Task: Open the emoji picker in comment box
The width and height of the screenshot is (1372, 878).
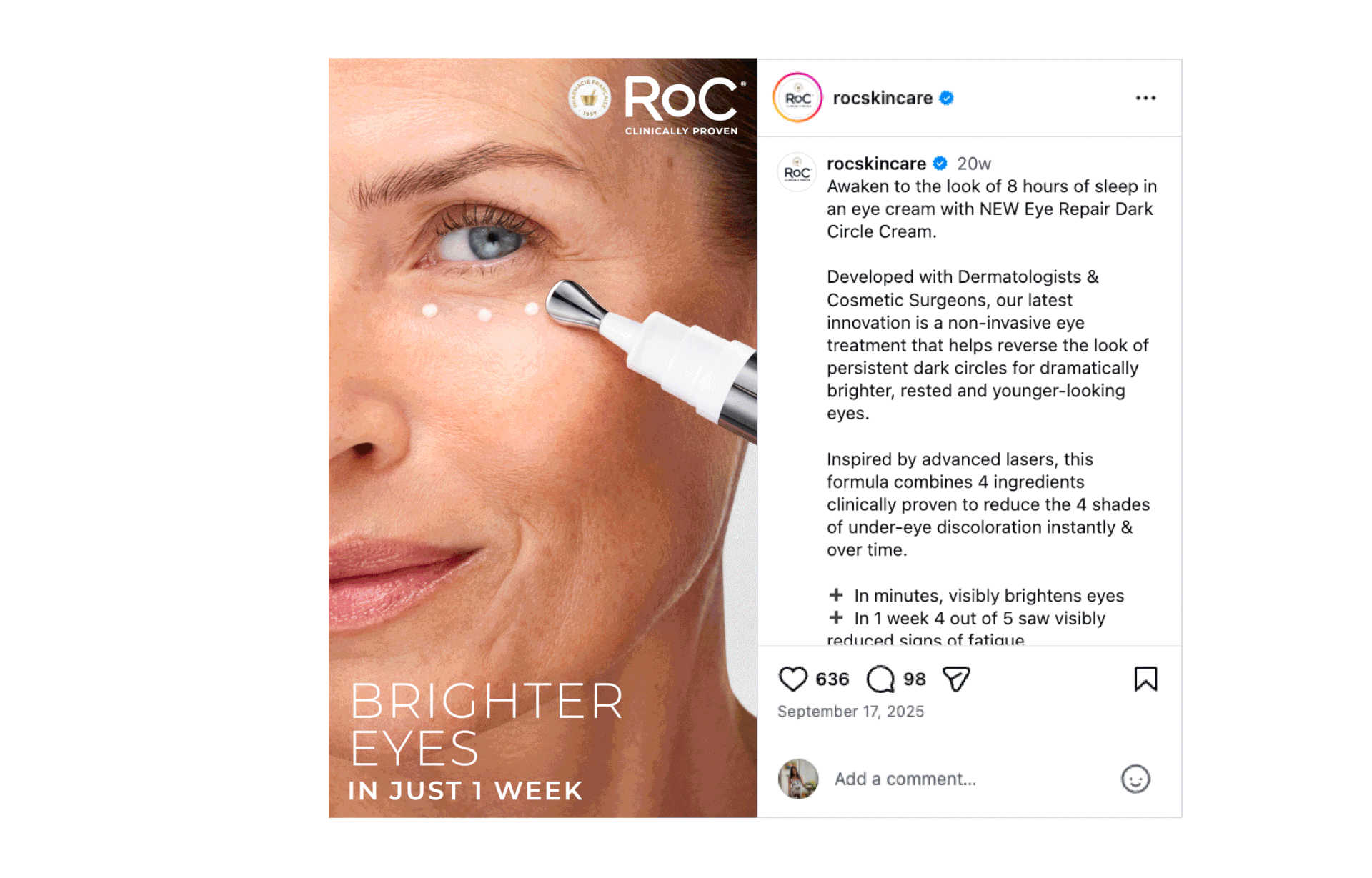Action: click(1135, 779)
